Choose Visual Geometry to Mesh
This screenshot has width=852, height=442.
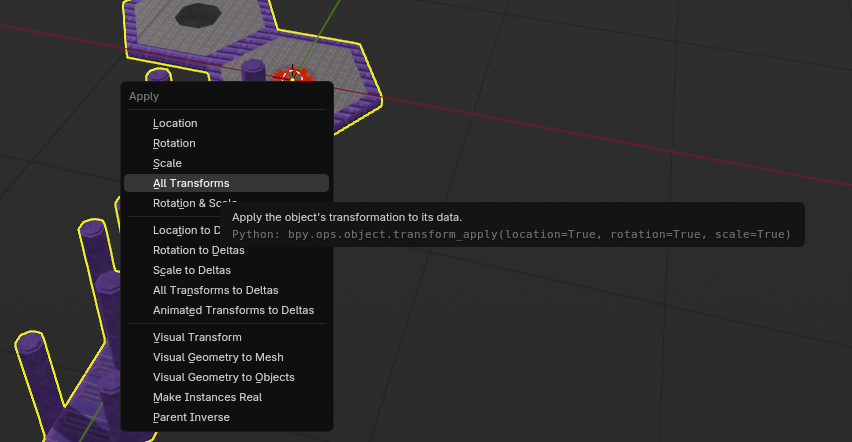(x=218, y=357)
